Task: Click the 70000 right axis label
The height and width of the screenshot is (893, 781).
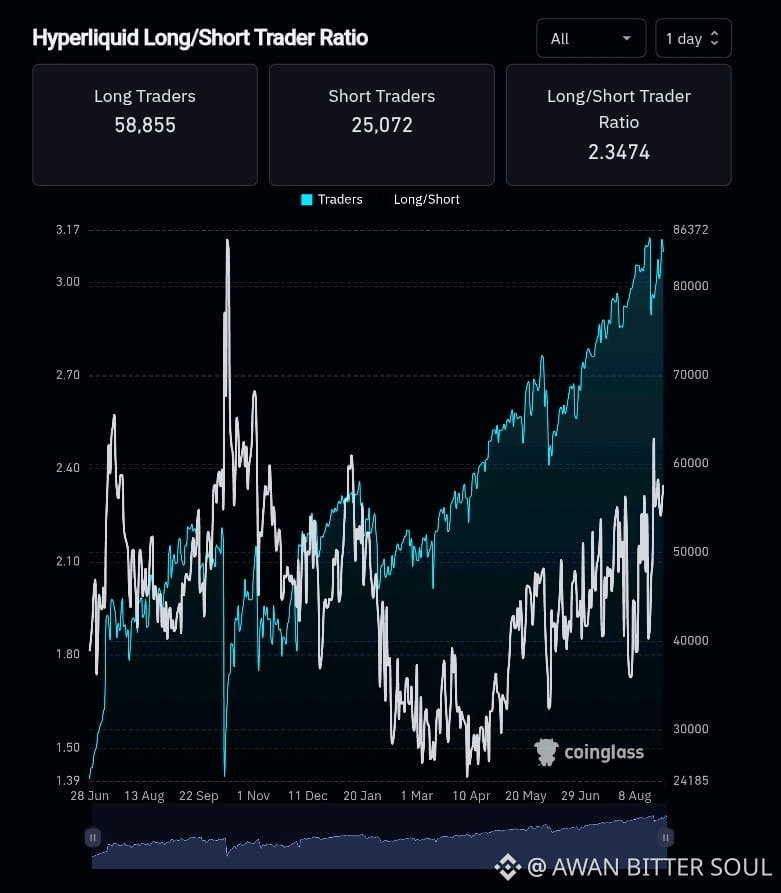Action: click(690, 375)
